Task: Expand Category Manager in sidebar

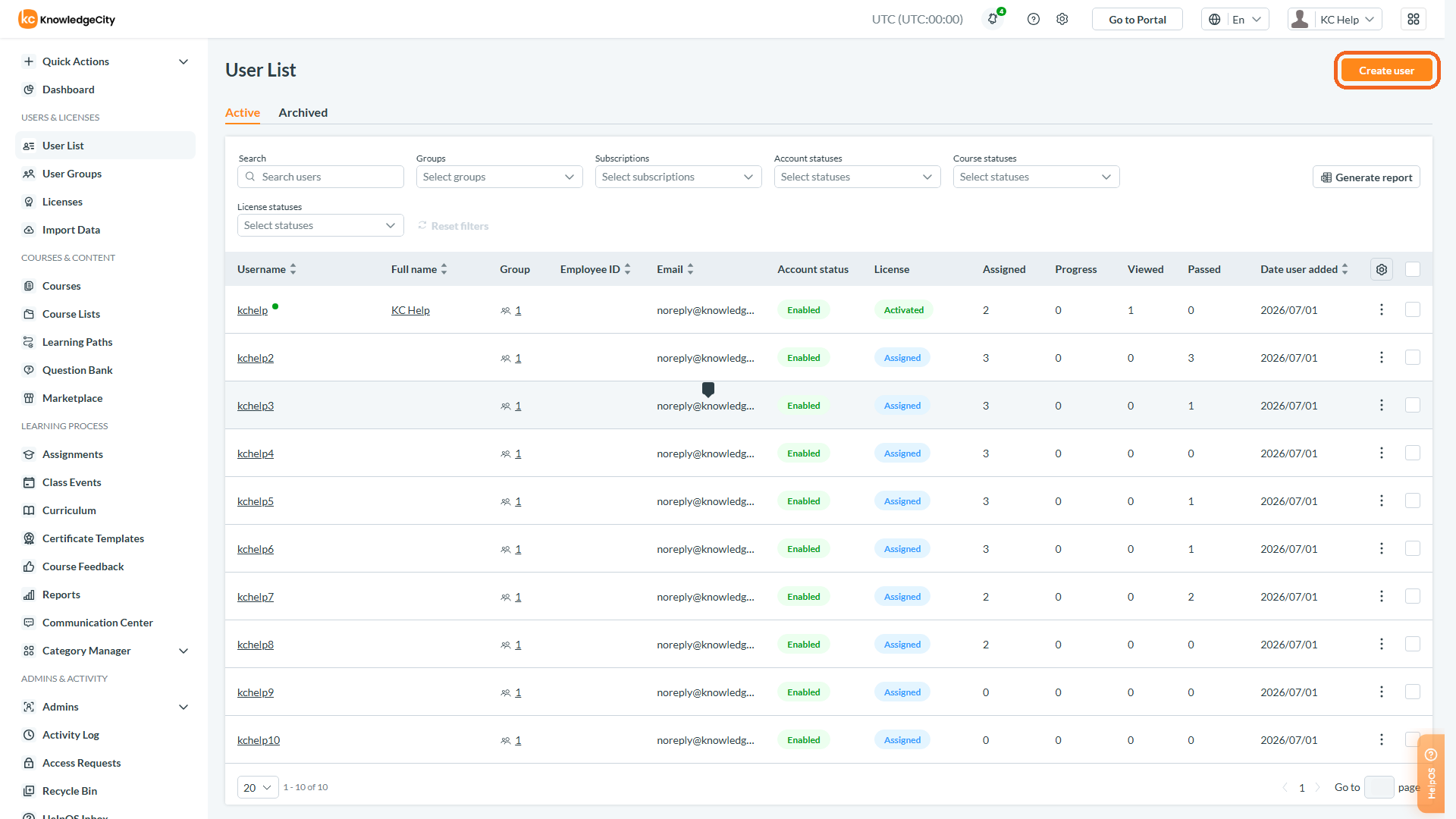Action: pyautogui.click(x=105, y=651)
